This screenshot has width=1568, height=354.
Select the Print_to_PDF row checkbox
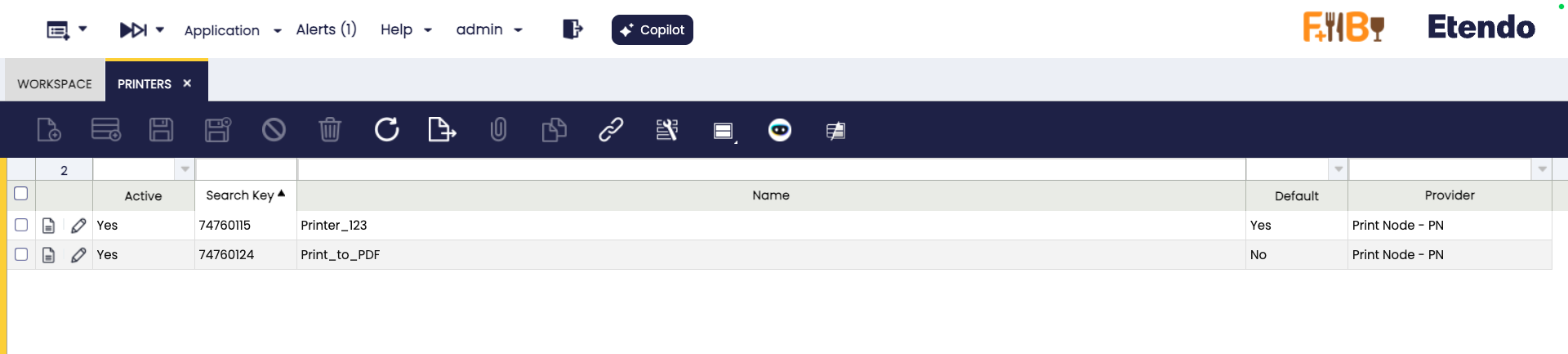pyautogui.click(x=21, y=254)
